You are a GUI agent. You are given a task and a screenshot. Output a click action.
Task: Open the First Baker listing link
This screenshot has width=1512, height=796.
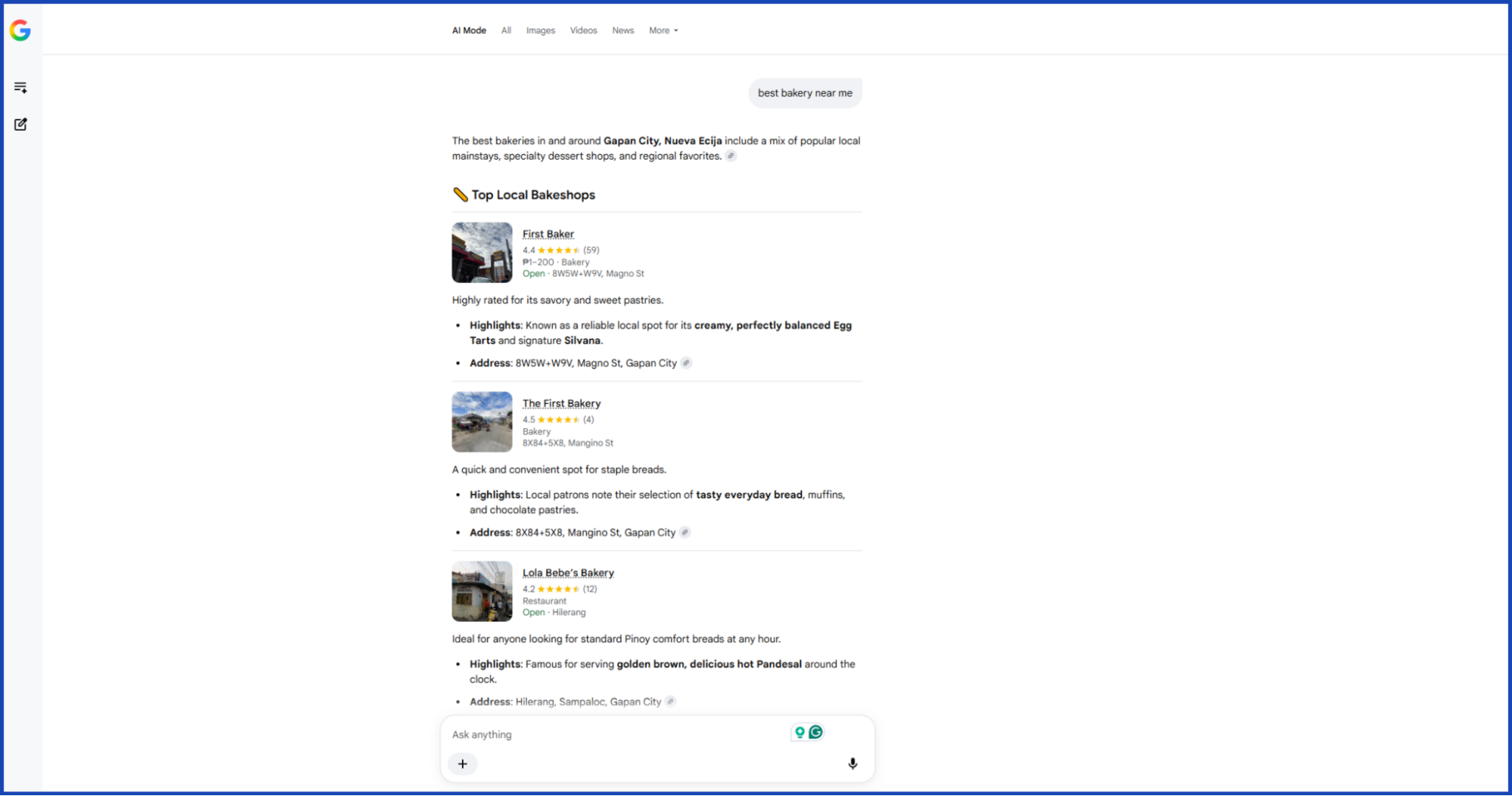[x=548, y=234]
